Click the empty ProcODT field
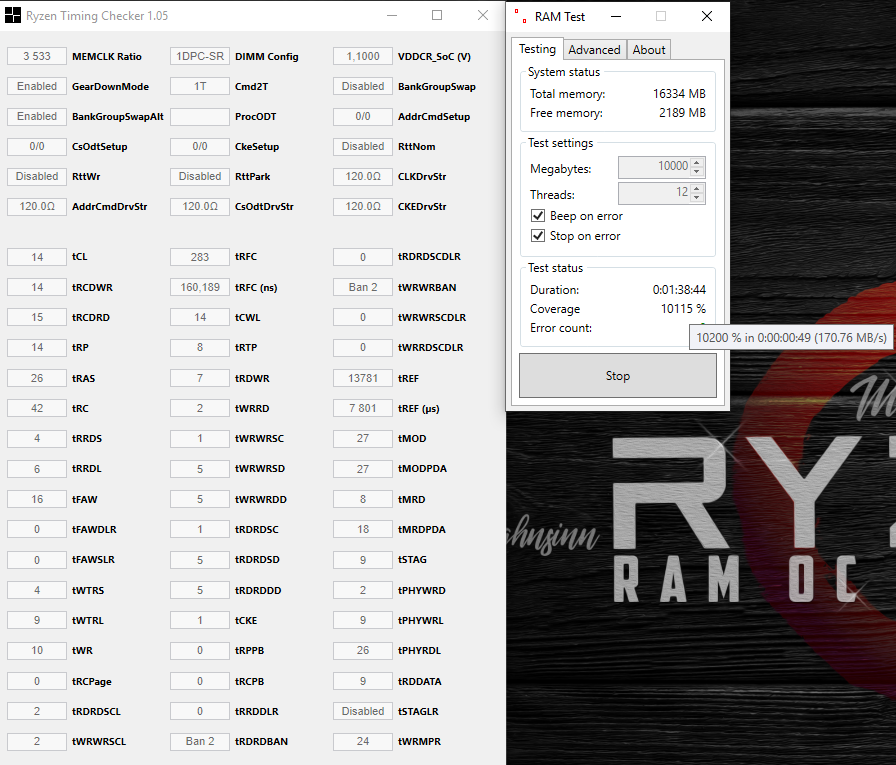The width and height of the screenshot is (896, 765). tap(200, 117)
